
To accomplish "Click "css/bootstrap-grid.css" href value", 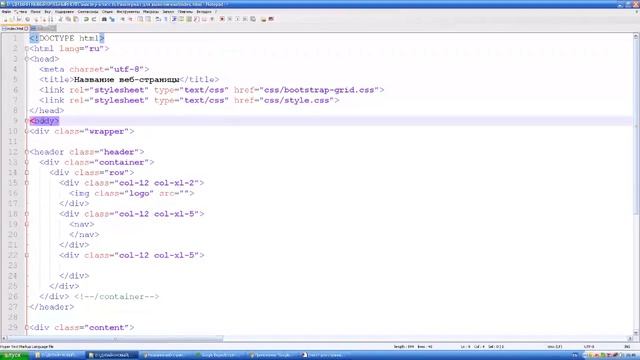I will tap(319, 90).
